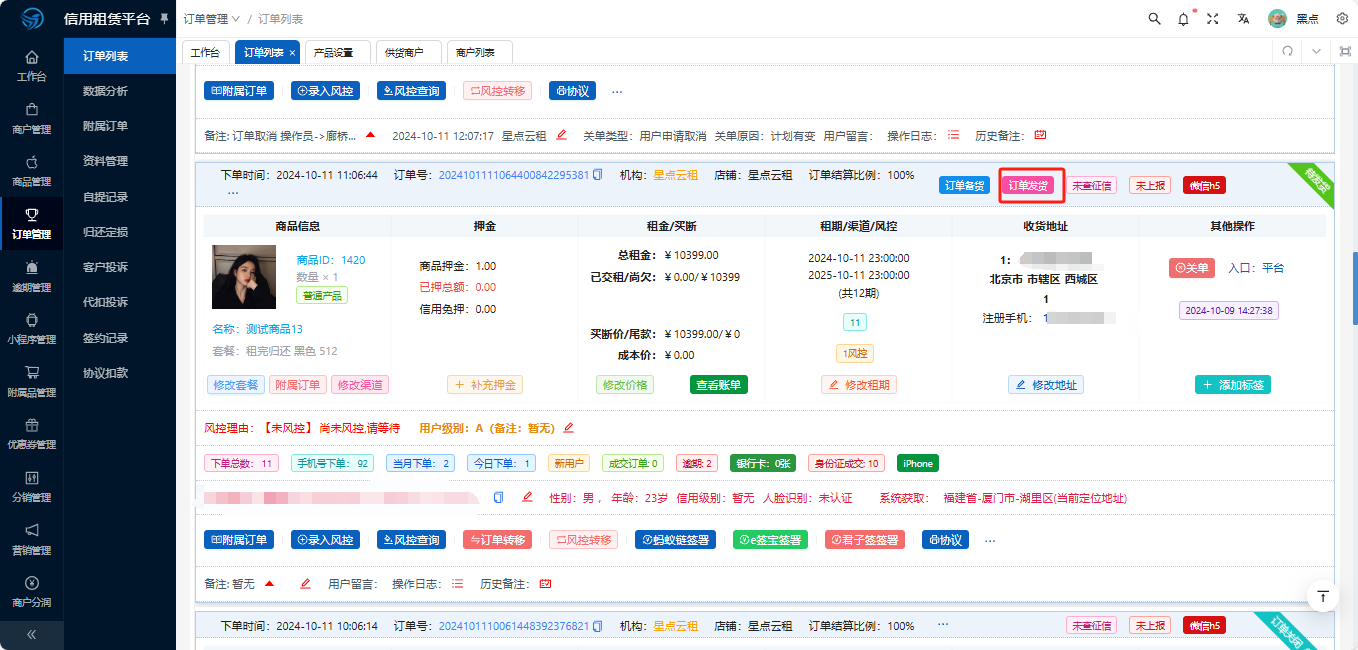Switch to the 工作台 tab

tap(205, 52)
